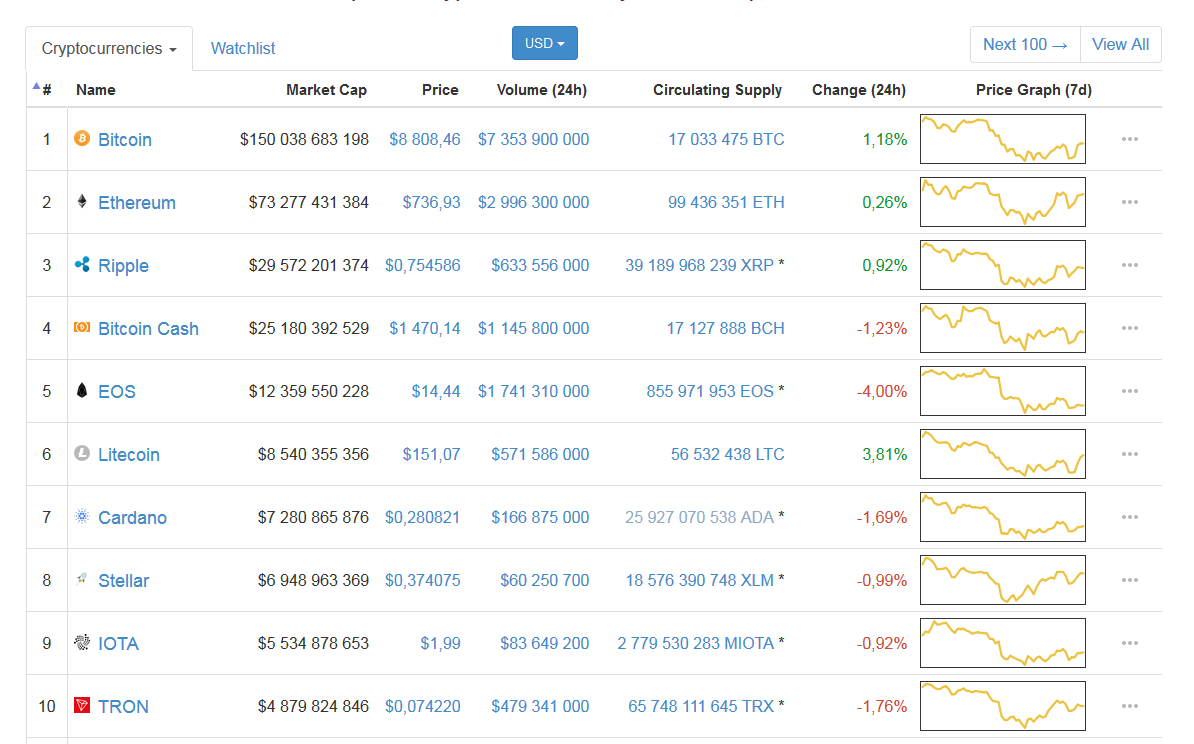The height and width of the screenshot is (744, 1194).
Task: Open the Bitcoin coin page link
Action: [125, 139]
